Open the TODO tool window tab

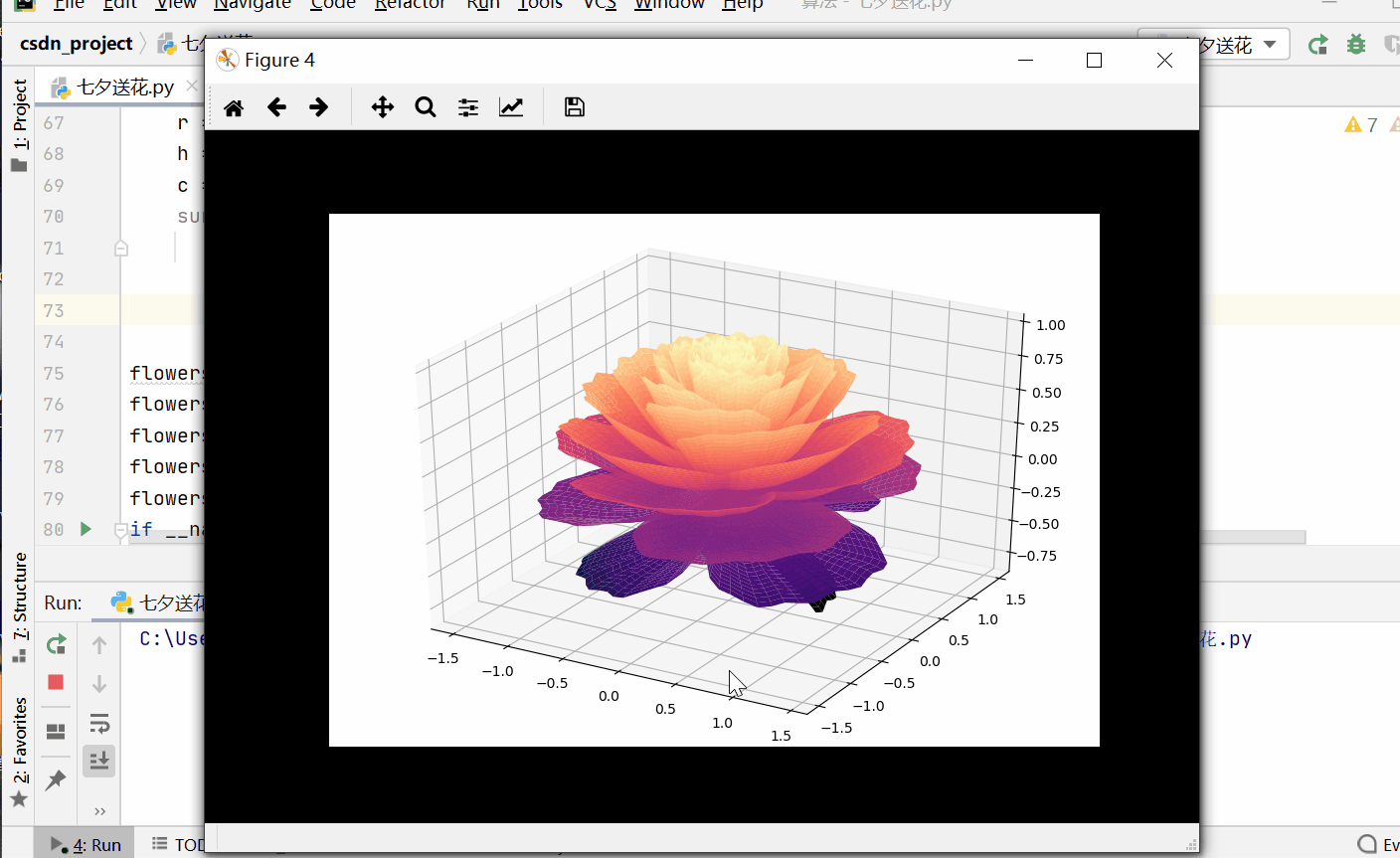click(x=179, y=845)
